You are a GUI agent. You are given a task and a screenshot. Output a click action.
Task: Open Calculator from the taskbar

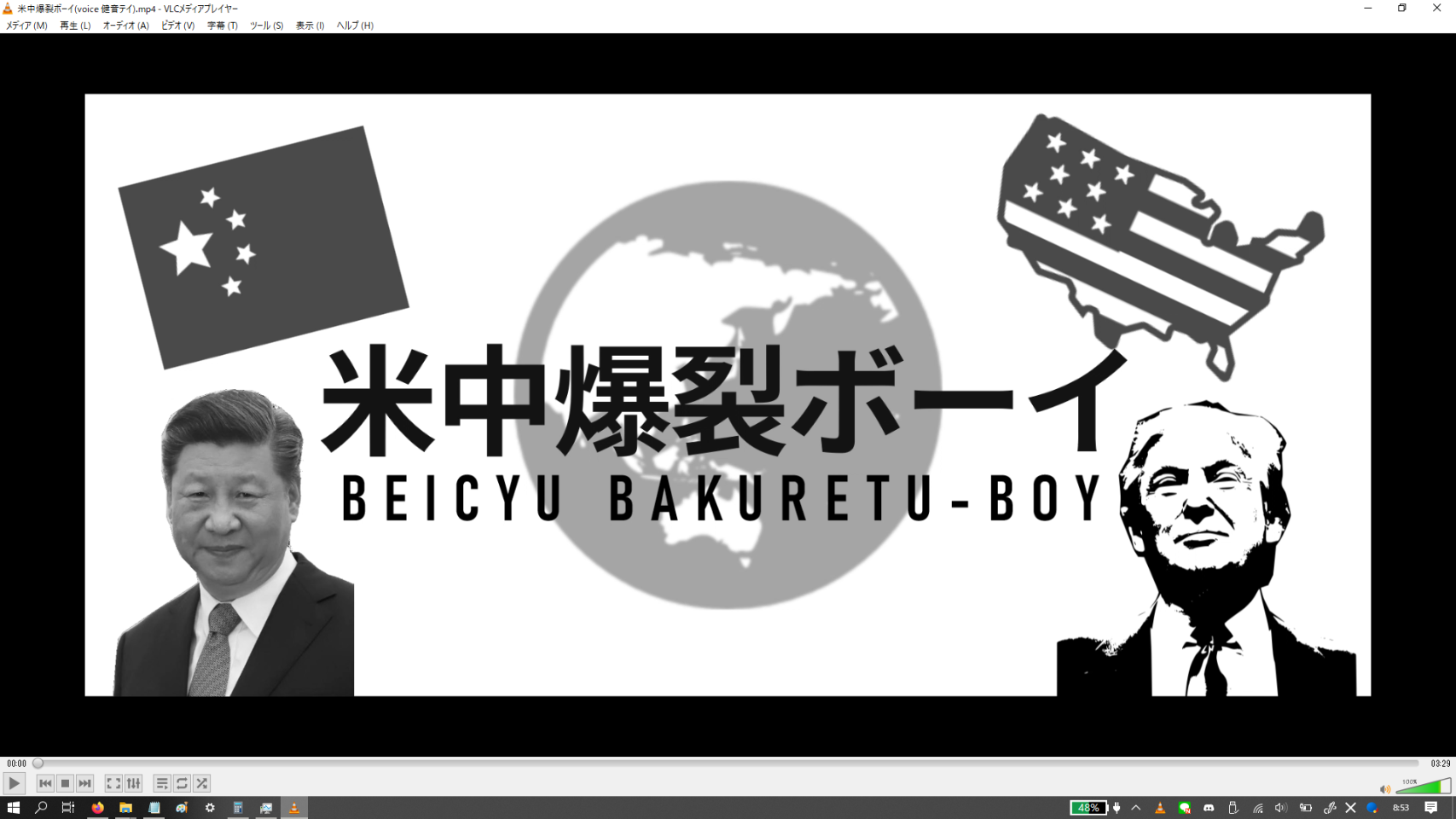pyautogui.click(x=238, y=808)
